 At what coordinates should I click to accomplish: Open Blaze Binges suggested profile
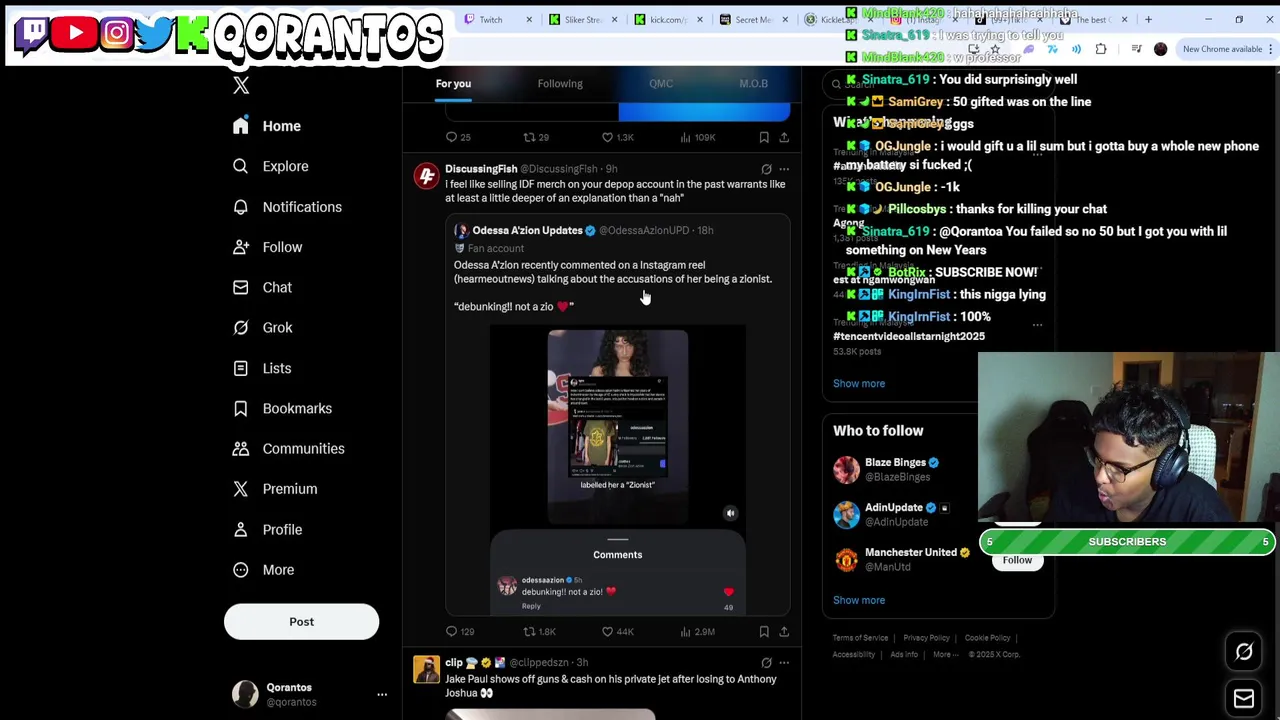[x=895, y=463]
